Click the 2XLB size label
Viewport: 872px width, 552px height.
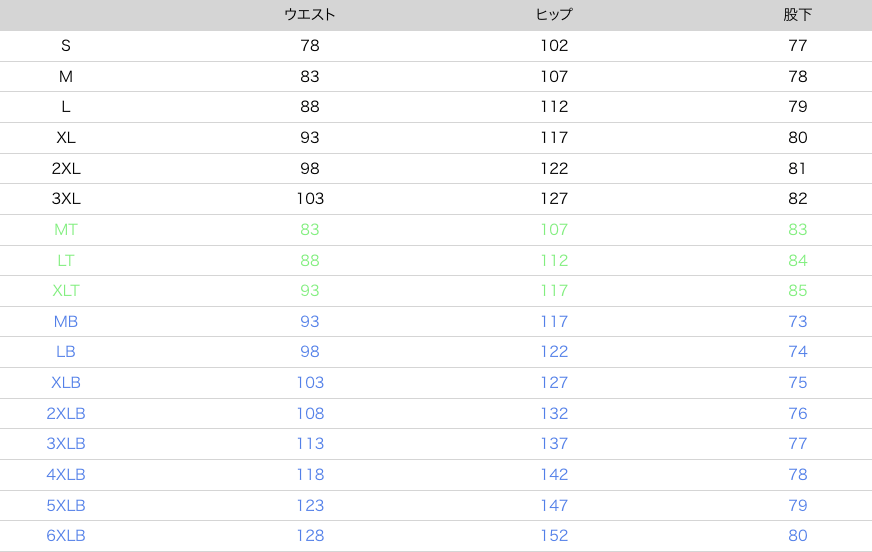66,414
